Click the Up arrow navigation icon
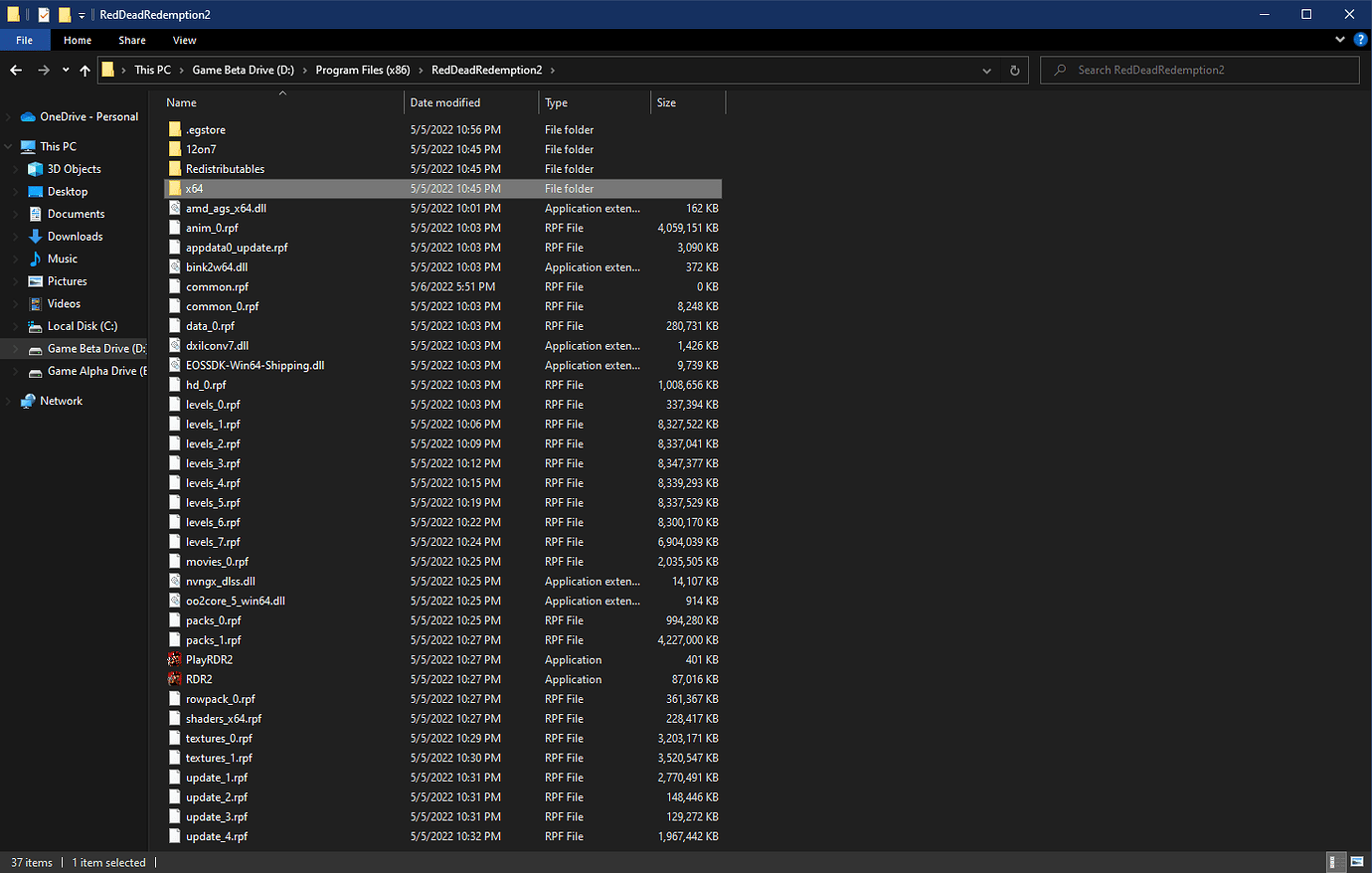The height and width of the screenshot is (873, 1372). click(x=85, y=70)
